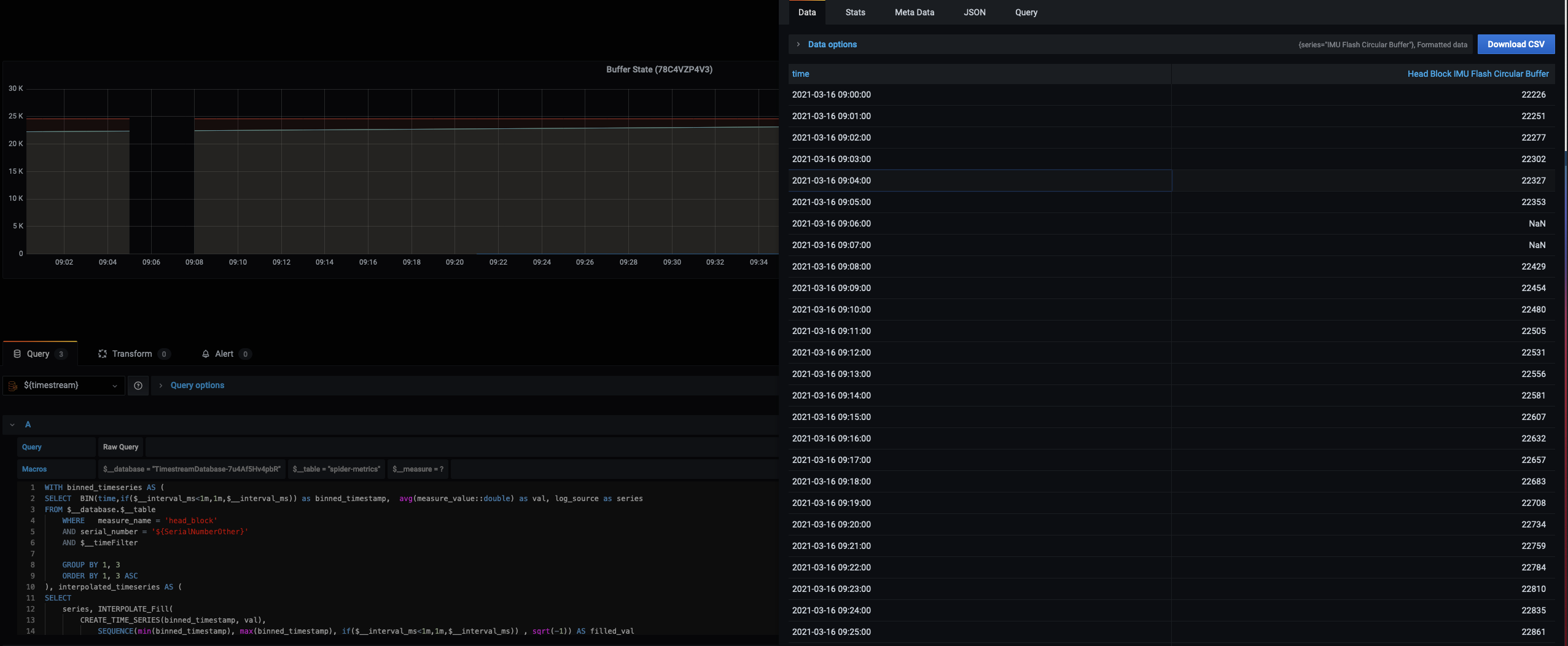Select the JSON inspector tab

click(x=974, y=12)
